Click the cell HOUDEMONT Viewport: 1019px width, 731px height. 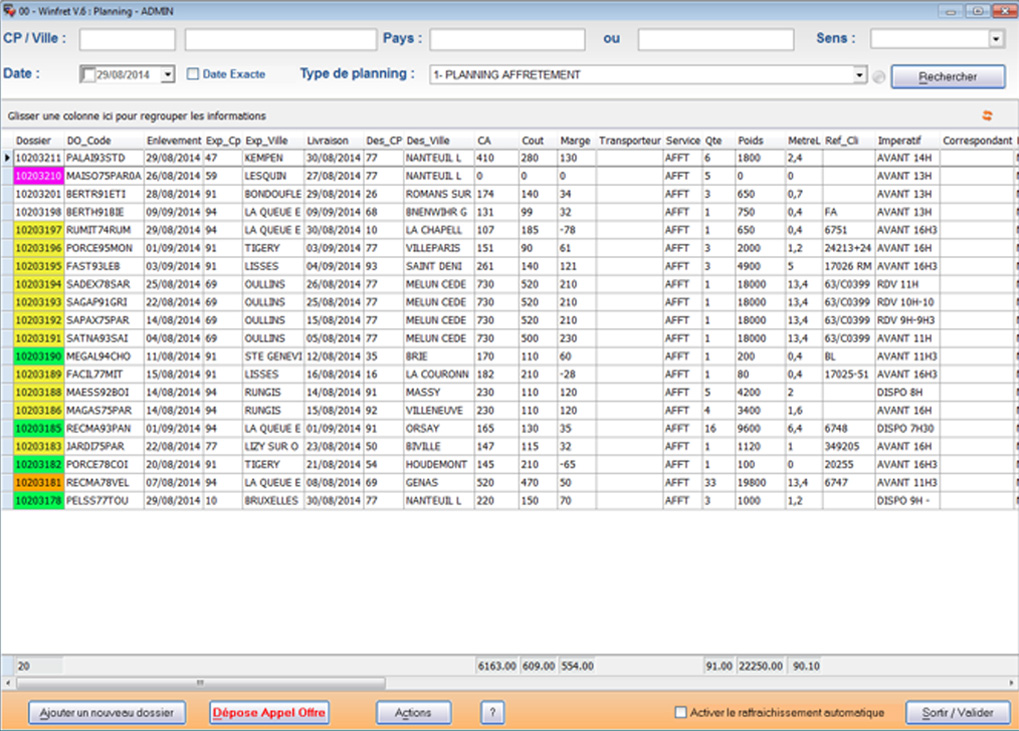click(x=439, y=465)
